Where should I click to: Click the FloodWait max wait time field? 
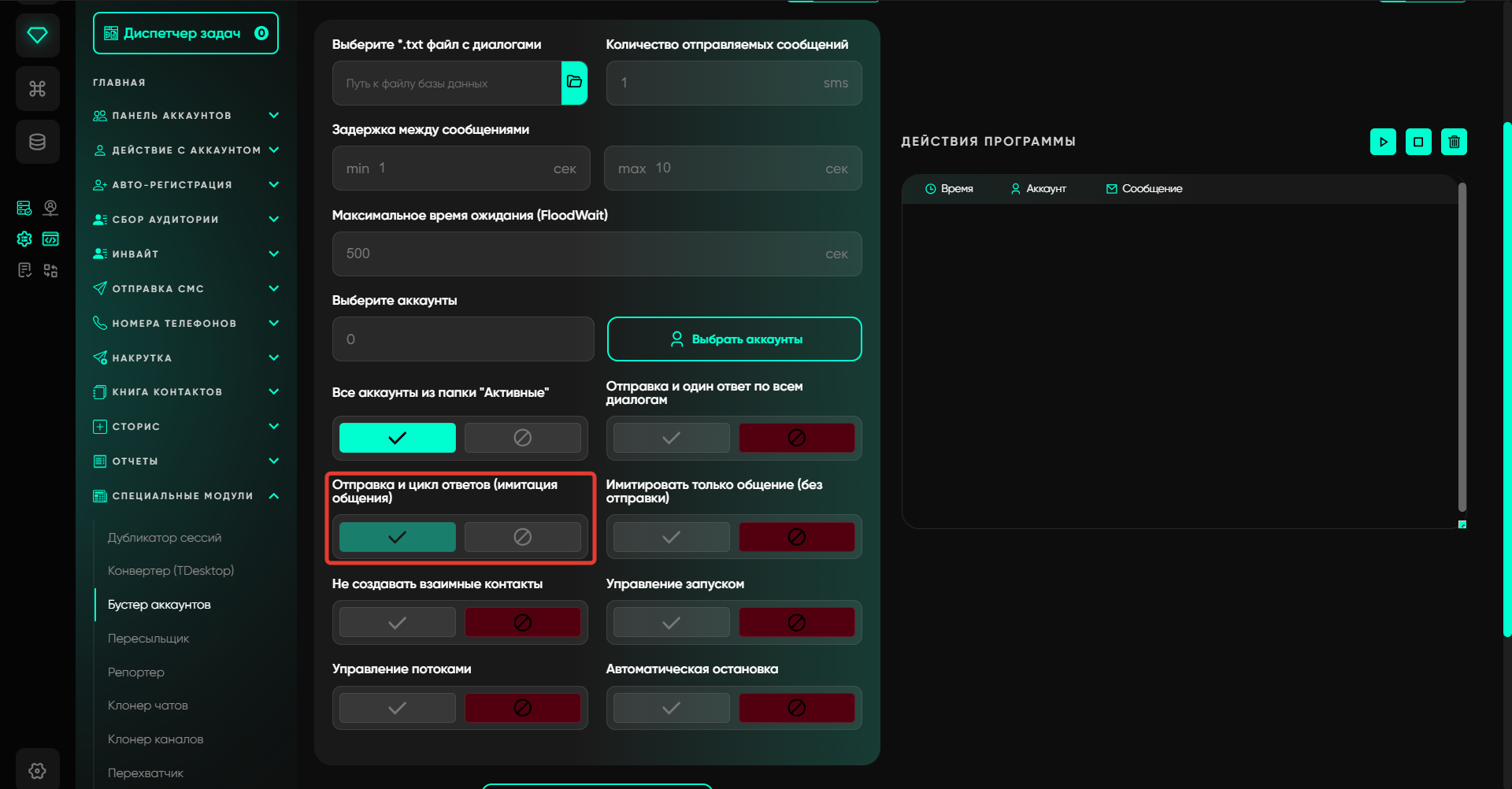(x=583, y=254)
